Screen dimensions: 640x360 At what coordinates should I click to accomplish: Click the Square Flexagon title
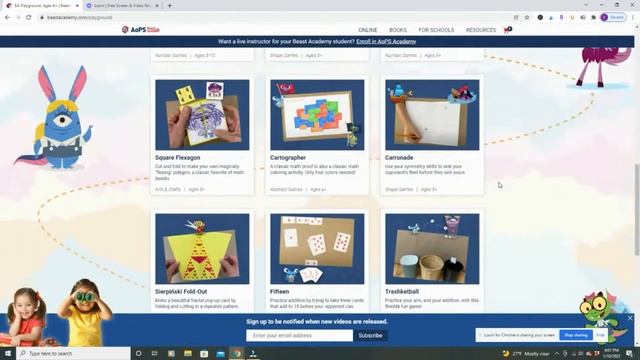pos(178,158)
